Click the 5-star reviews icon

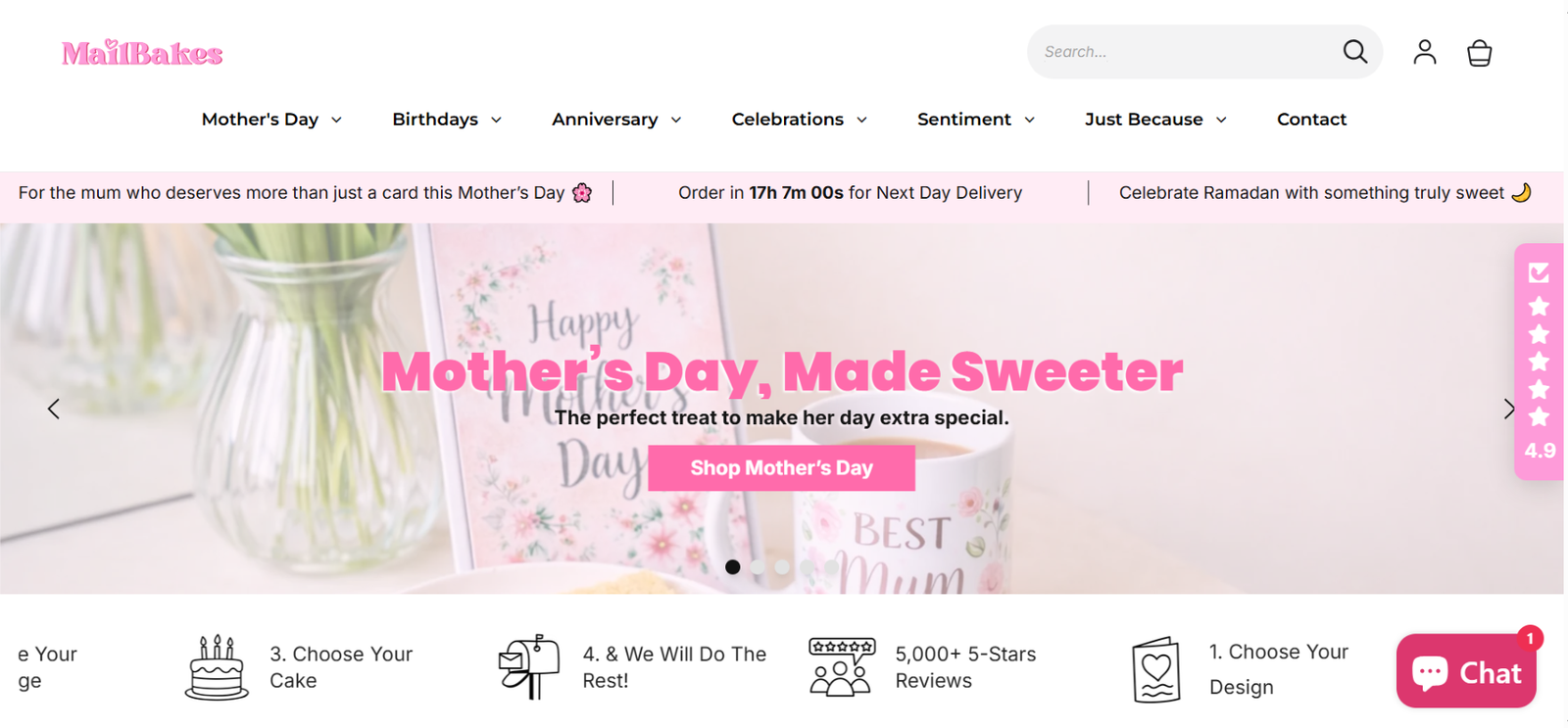pyautogui.click(x=841, y=667)
